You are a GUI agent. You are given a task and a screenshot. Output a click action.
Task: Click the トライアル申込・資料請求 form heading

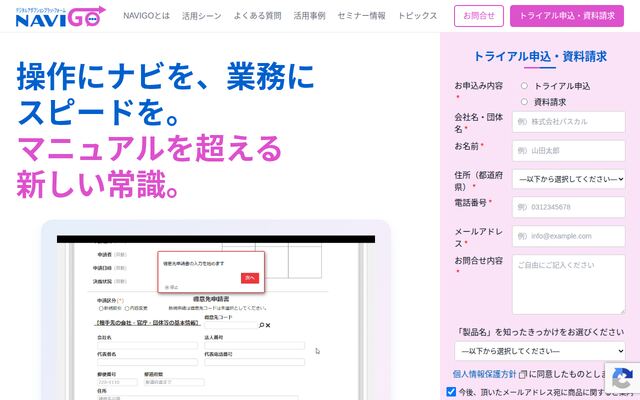click(540, 56)
